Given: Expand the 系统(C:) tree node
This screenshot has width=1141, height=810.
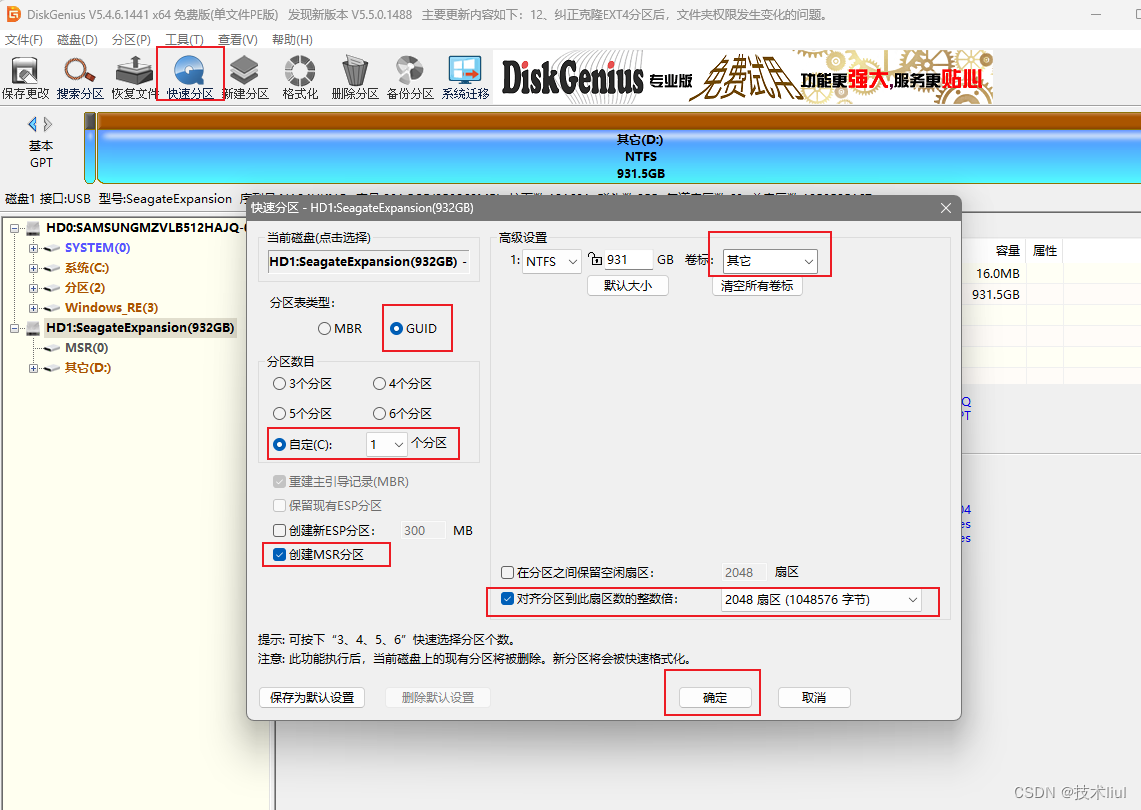Looking at the screenshot, I should pyautogui.click(x=33, y=268).
